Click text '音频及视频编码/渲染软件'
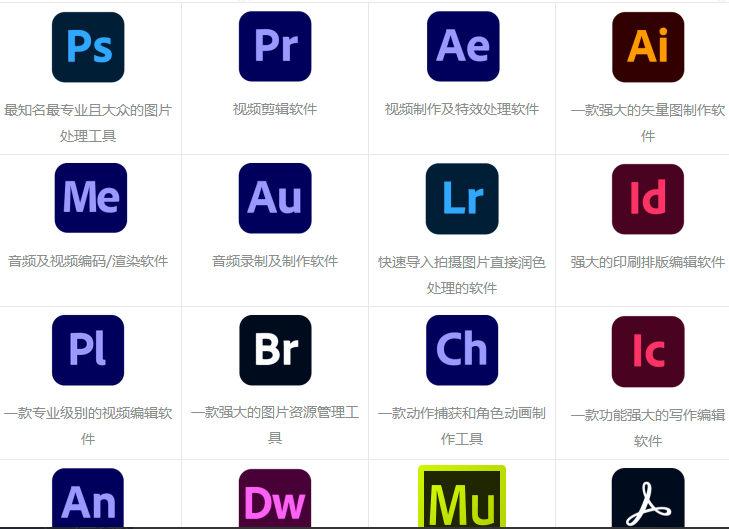 pyautogui.click(x=88, y=261)
